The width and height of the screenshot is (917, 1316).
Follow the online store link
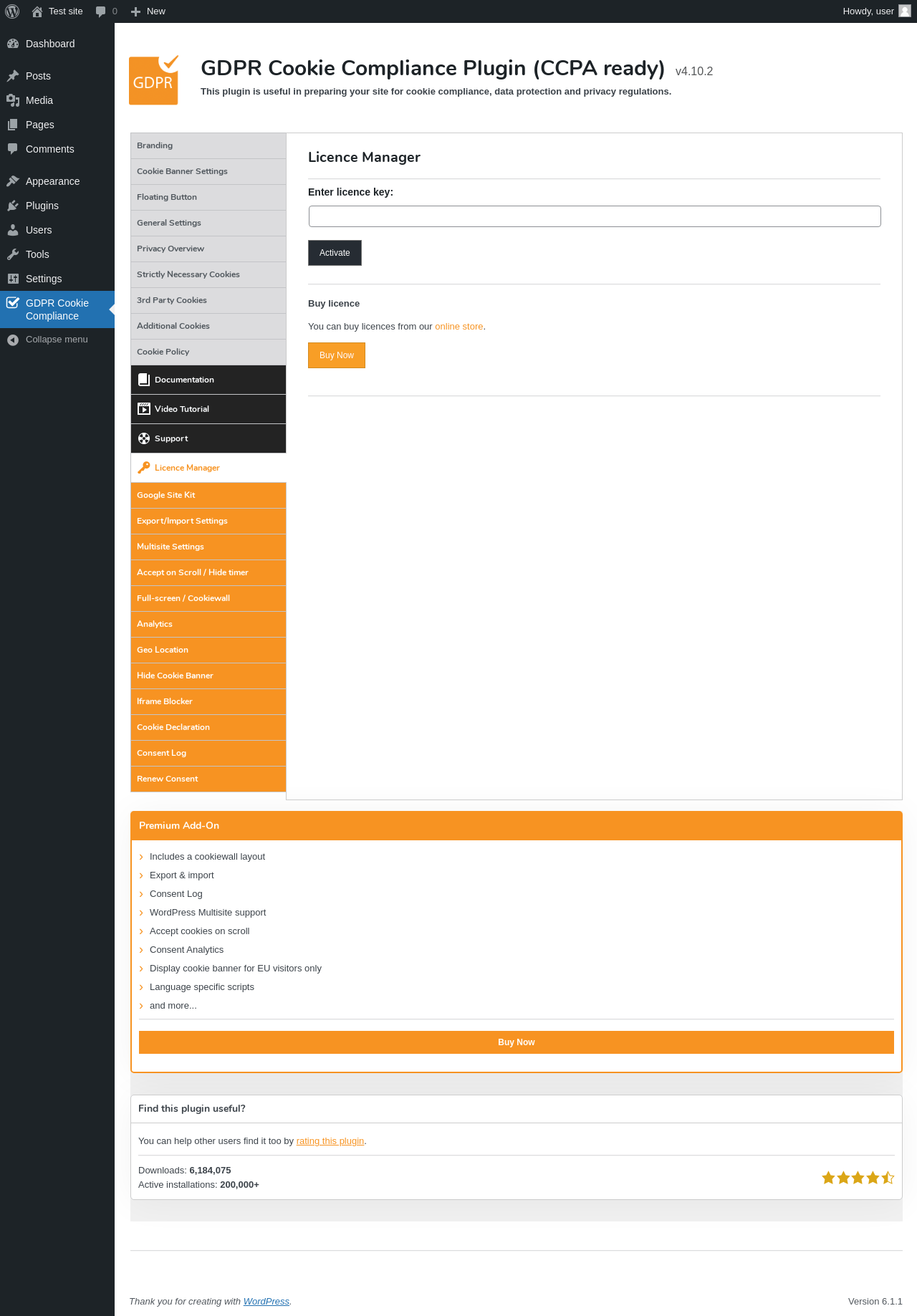tap(459, 327)
